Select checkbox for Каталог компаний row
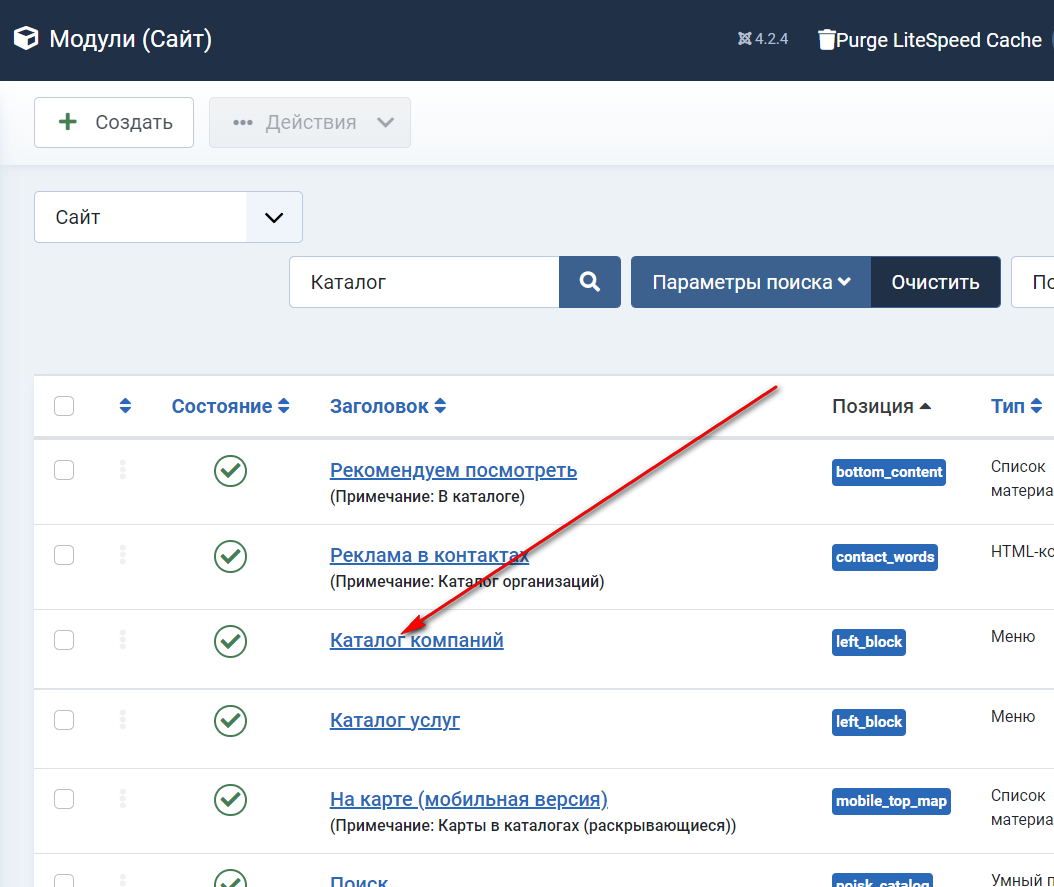The image size is (1054, 887). 64,640
